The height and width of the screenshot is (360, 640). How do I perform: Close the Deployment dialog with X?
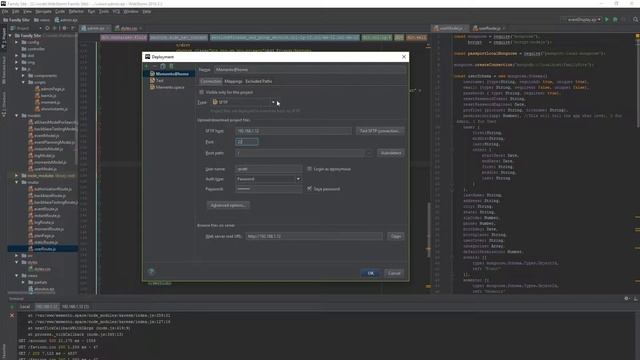(404, 57)
